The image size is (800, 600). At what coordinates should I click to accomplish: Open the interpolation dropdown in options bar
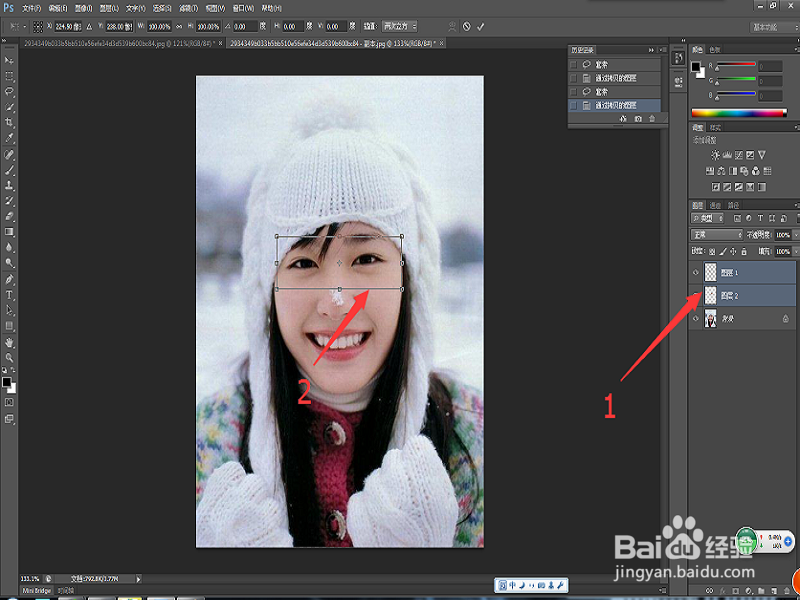click(399, 27)
